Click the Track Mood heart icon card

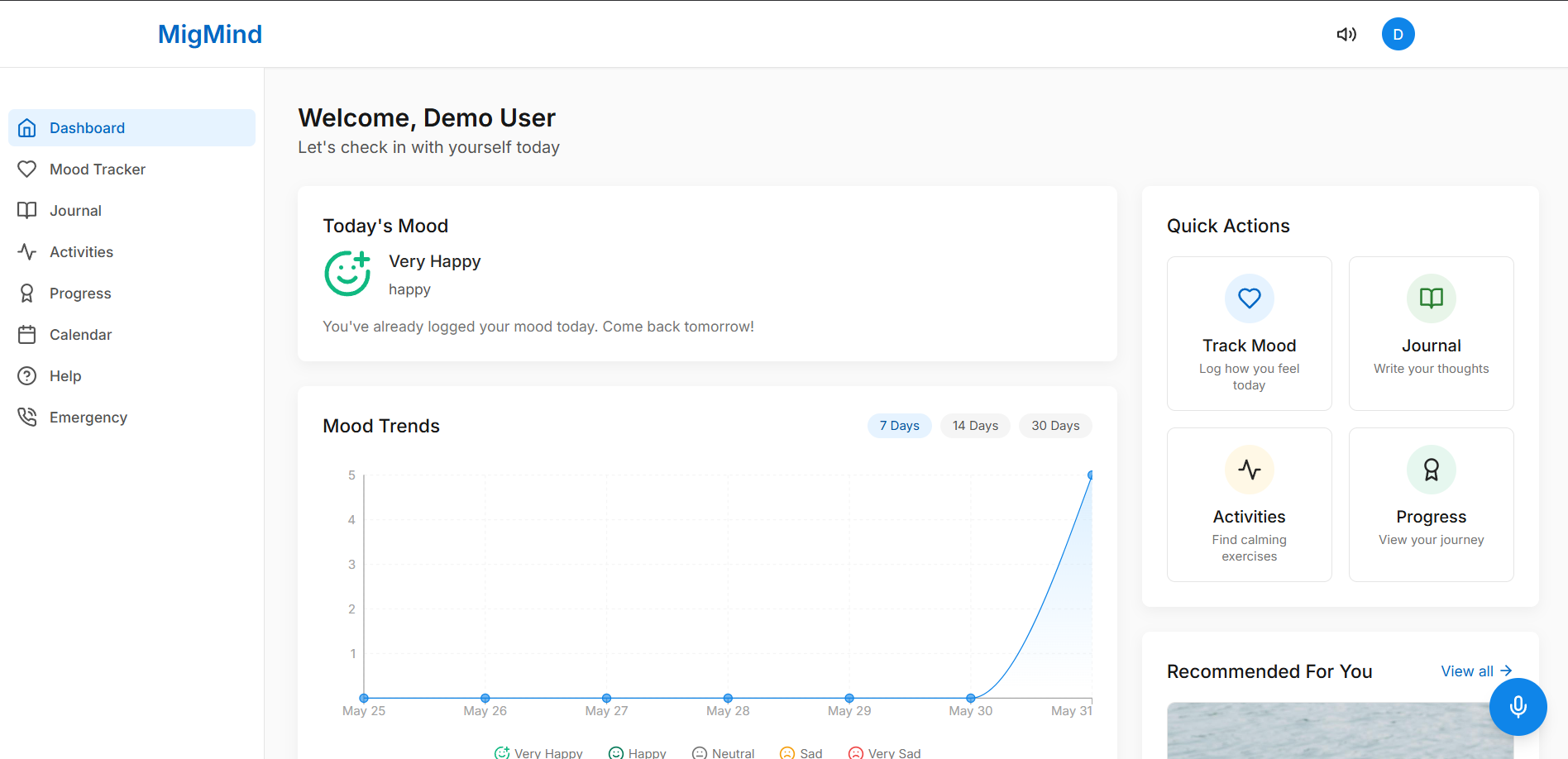tap(1250, 298)
